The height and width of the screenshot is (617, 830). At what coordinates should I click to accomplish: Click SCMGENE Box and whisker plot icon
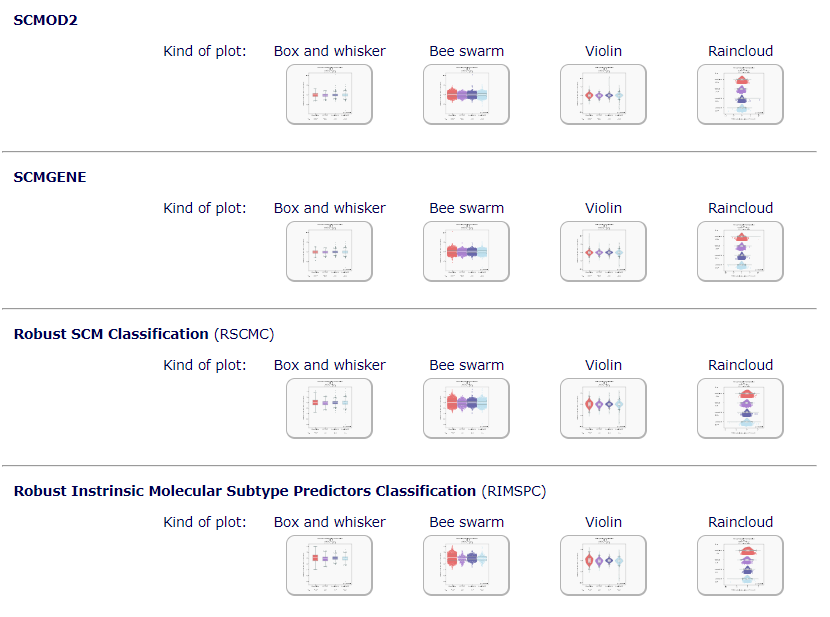pos(329,251)
